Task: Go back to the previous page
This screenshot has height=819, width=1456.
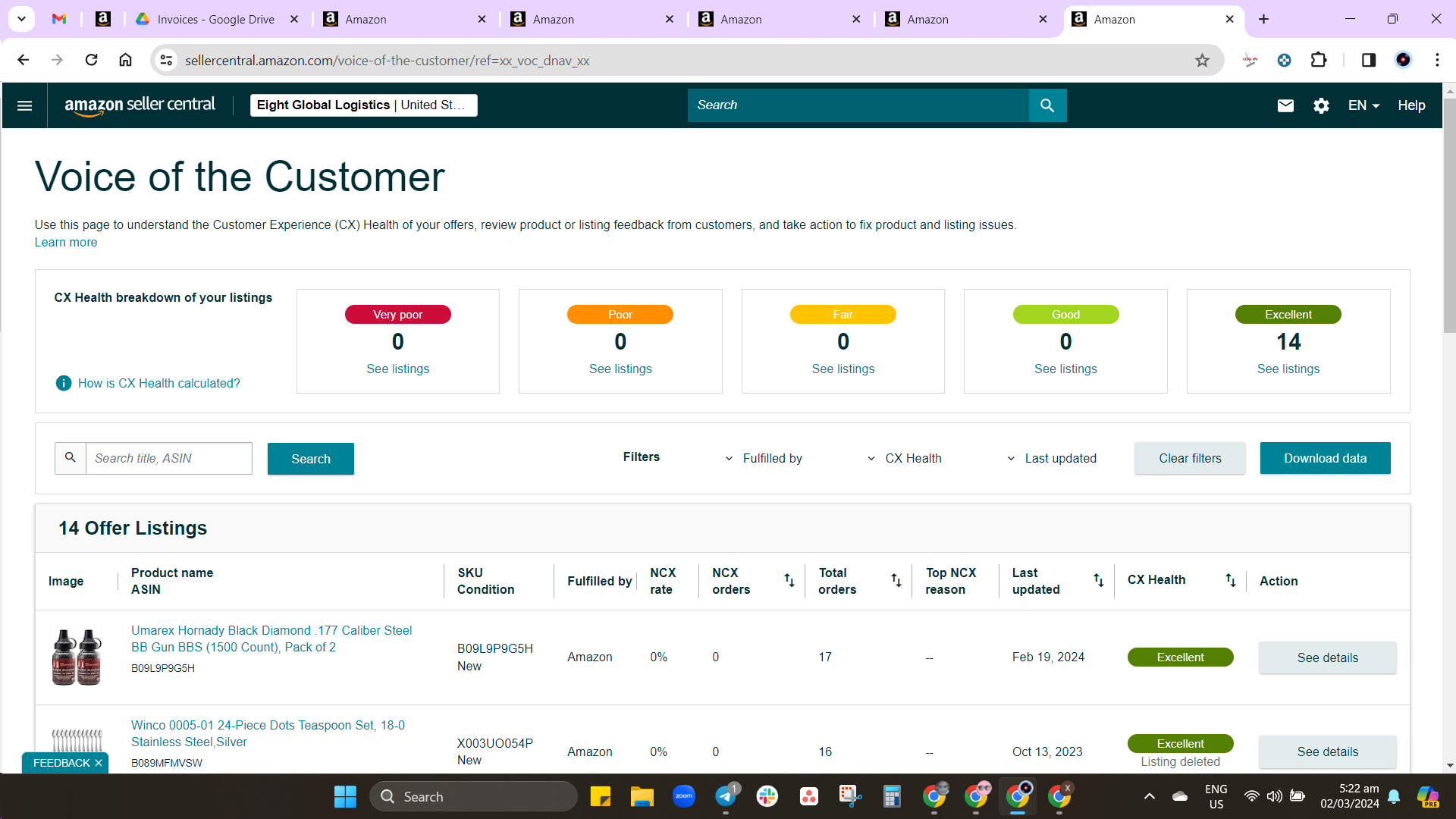Action: (24, 60)
